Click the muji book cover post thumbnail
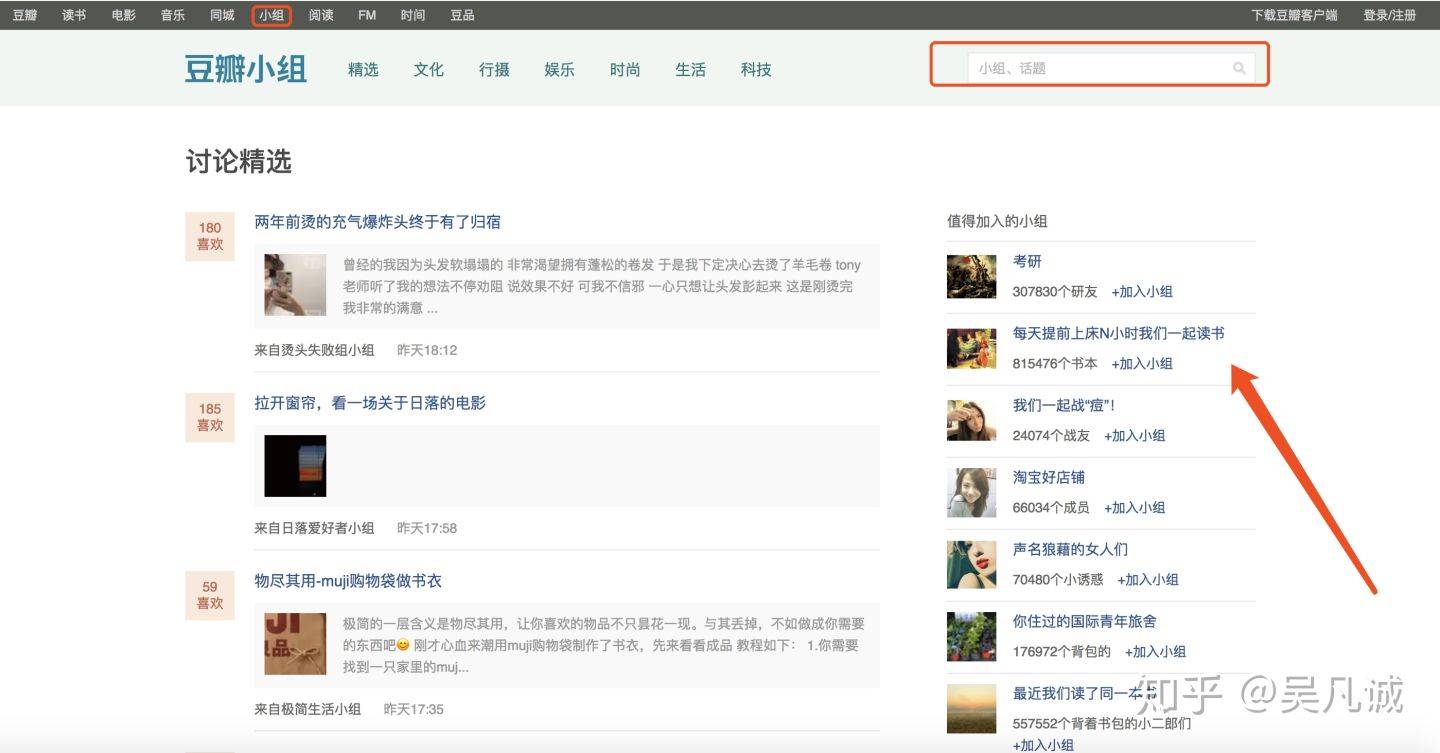 tap(295, 644)
